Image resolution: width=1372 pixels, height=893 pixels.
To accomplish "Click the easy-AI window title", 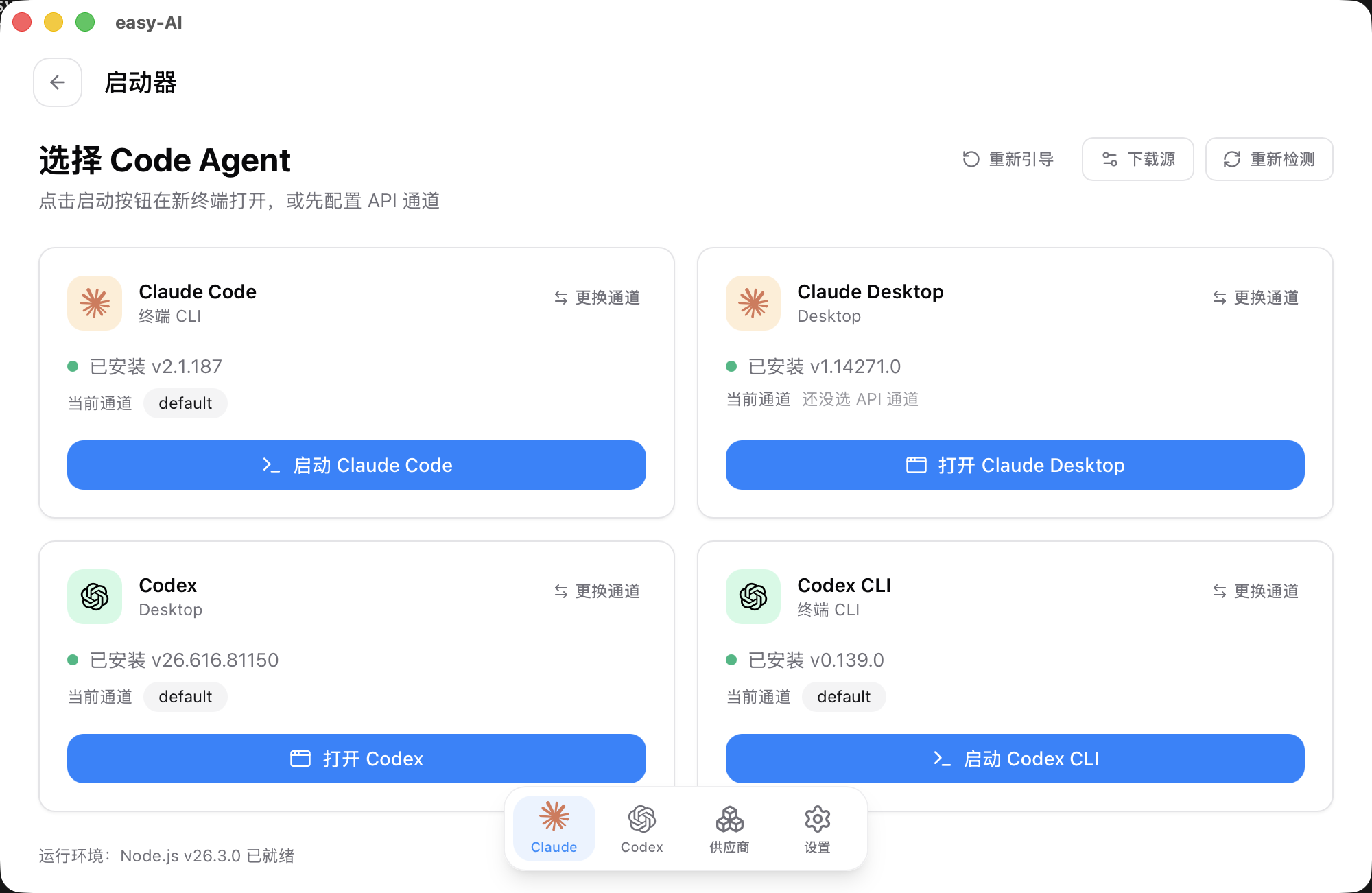I will 149,23.
